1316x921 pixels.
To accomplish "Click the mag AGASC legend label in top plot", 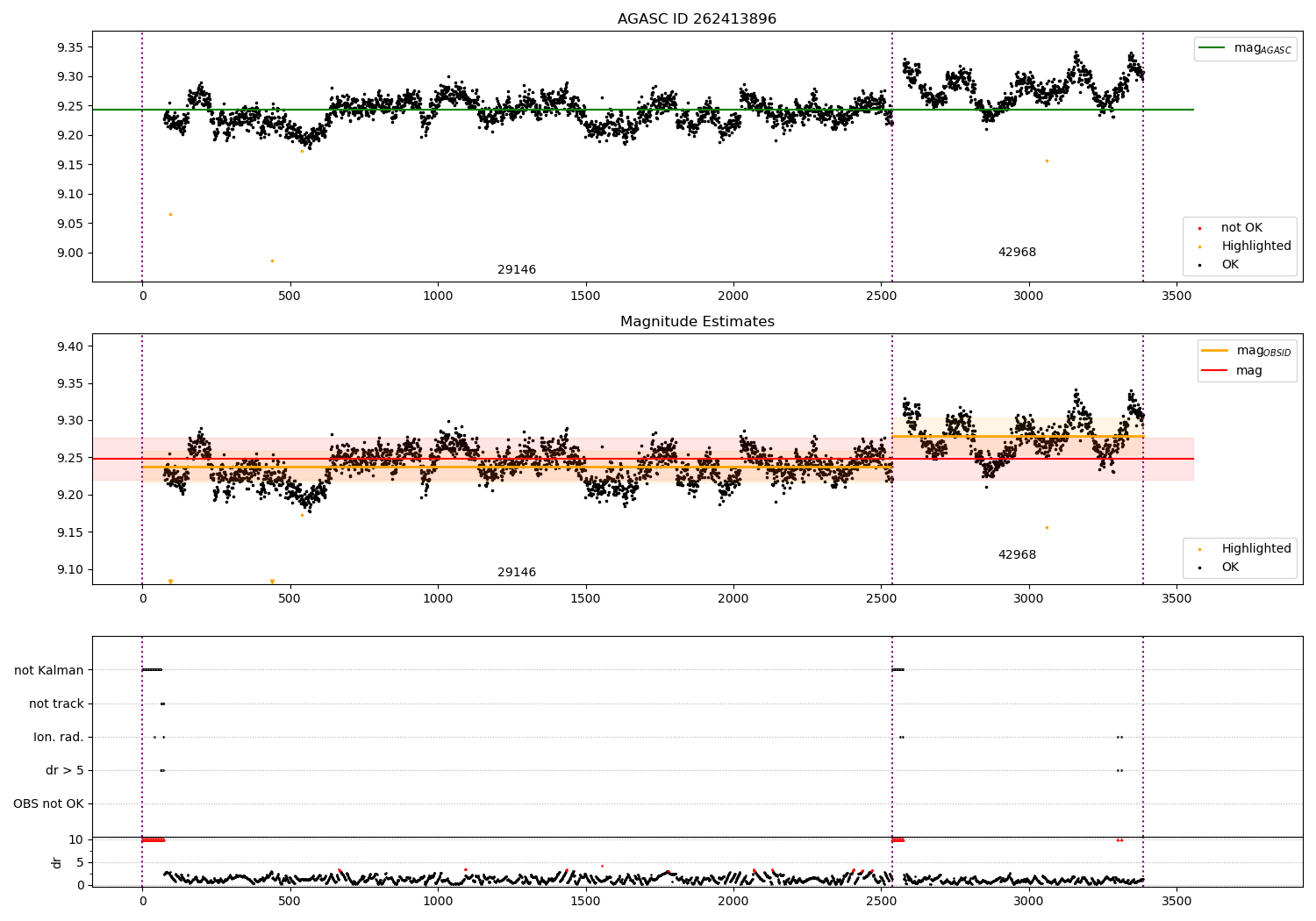I will pyautogui.click(x=1262, y=48).
